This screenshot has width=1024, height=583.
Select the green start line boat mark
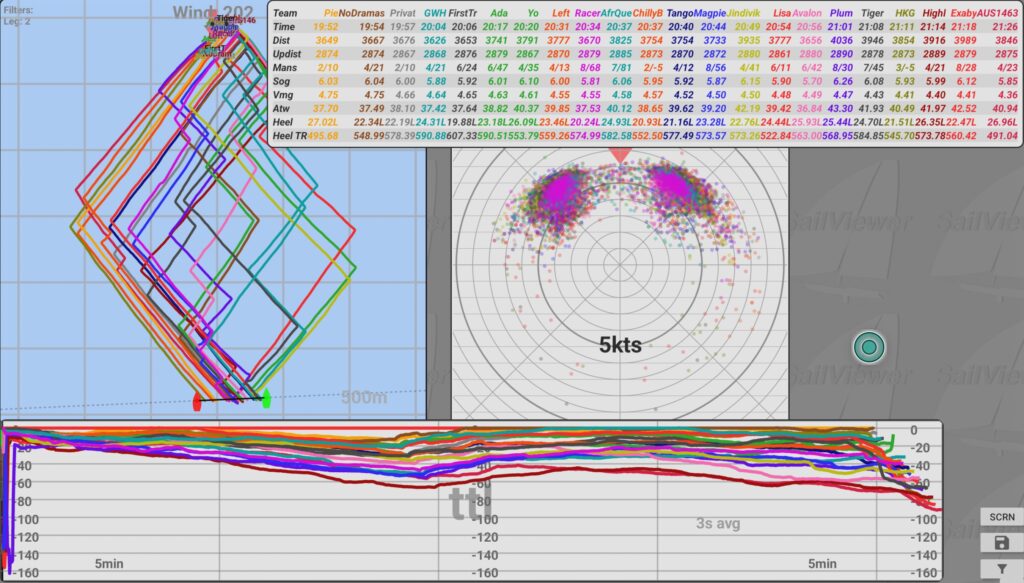pos(266,398)
